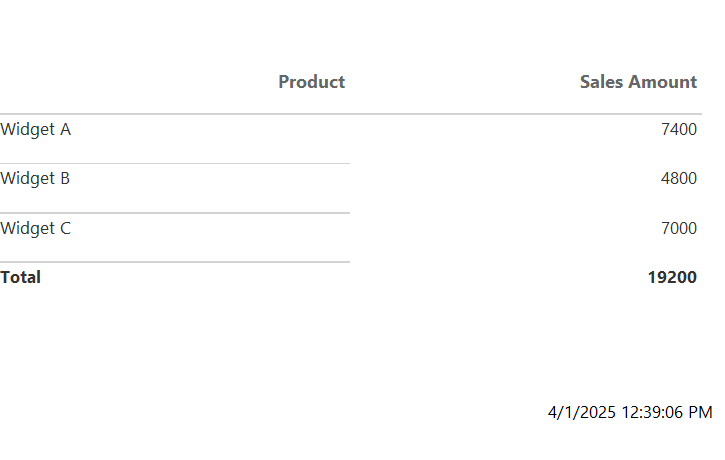Image resolution: width=725 pixels, height=460 pixels.
Task: Click the Sales Amount column header
Action: [x=638, y=82]
